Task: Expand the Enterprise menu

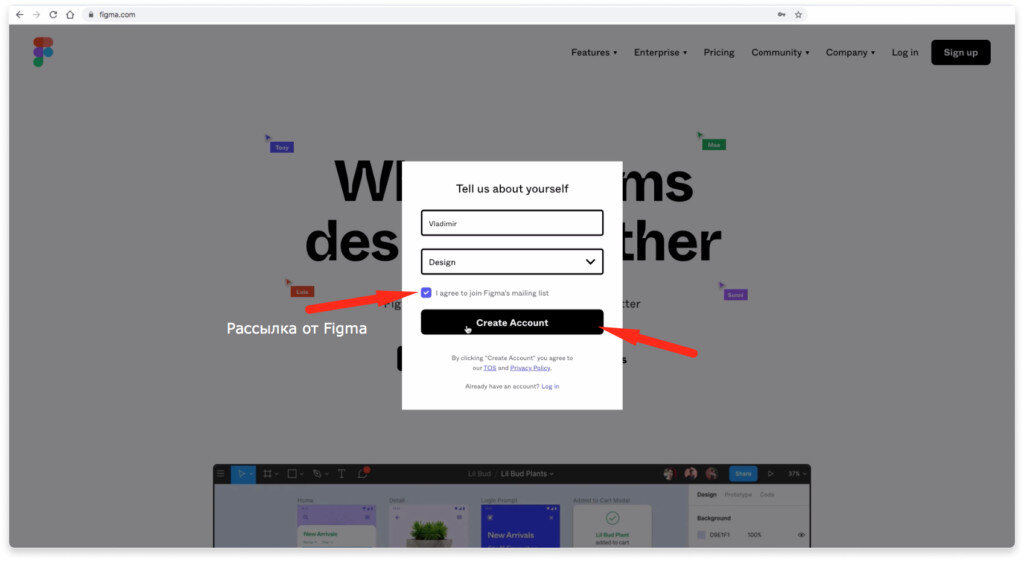Action: tap(660, 52)
